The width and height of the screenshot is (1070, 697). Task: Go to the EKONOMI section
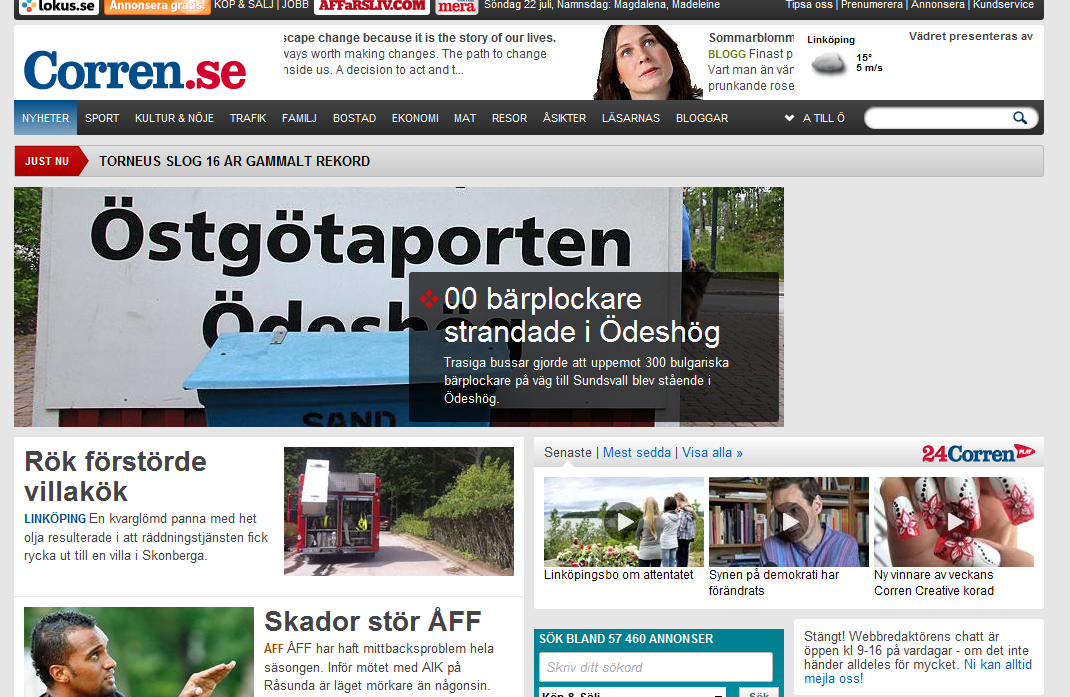click(x=415, y=118)
